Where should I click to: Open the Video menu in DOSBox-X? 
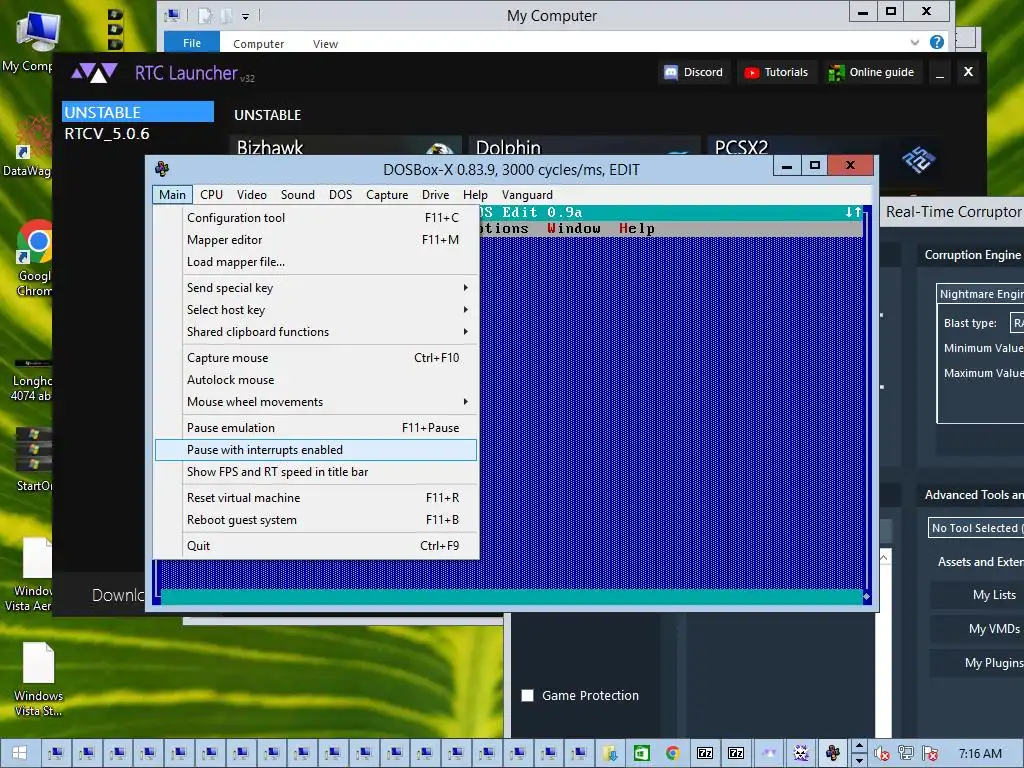coord(251,195)
